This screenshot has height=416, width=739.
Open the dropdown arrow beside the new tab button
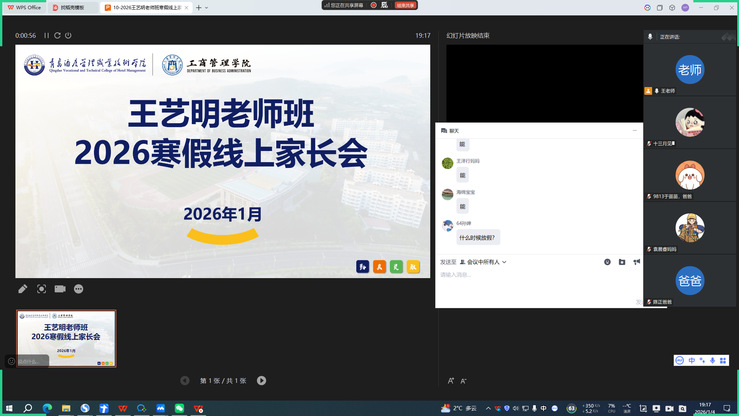(210, 7)
